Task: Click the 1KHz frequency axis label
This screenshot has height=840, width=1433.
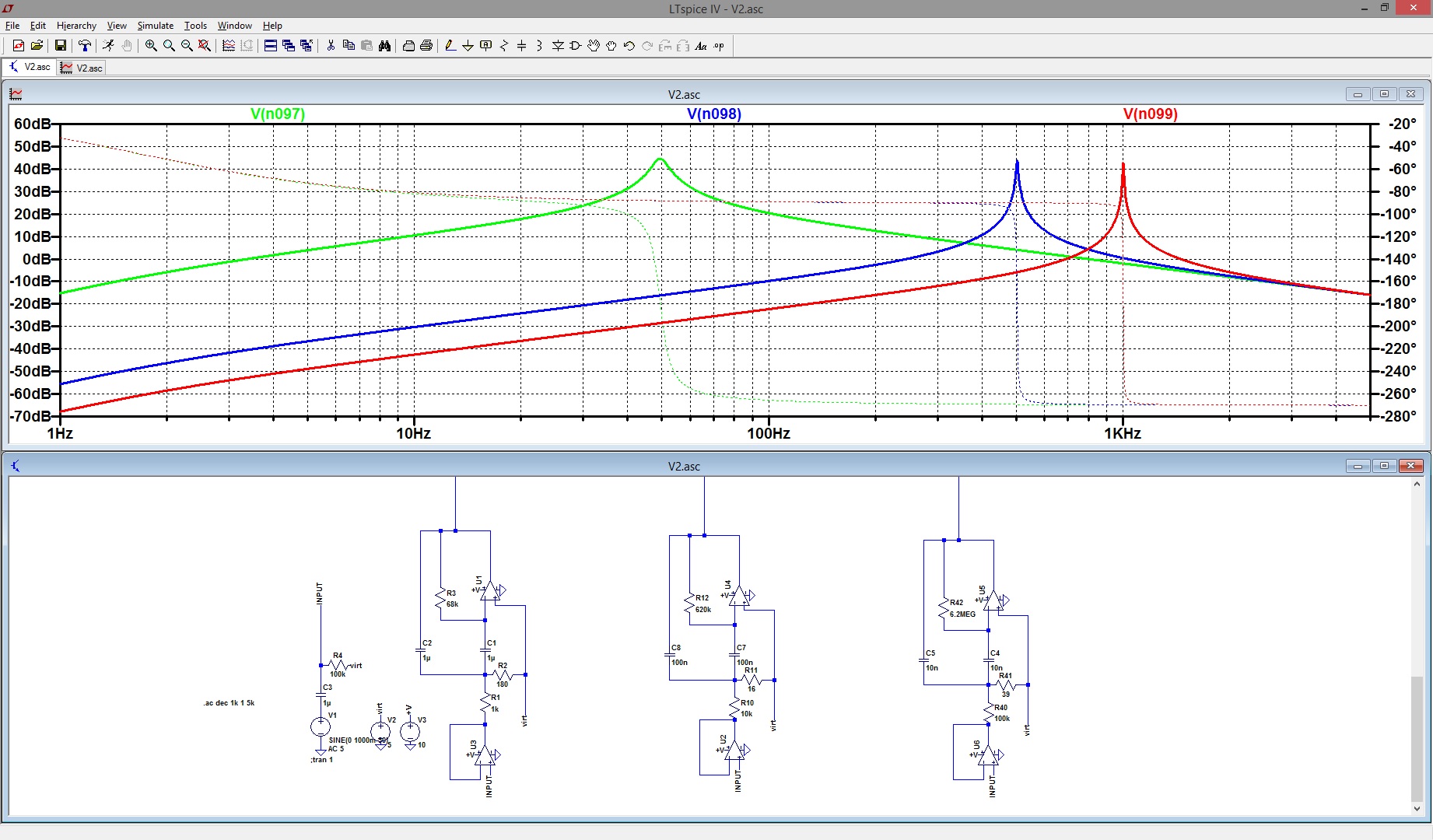Action: pos(1123,433)
